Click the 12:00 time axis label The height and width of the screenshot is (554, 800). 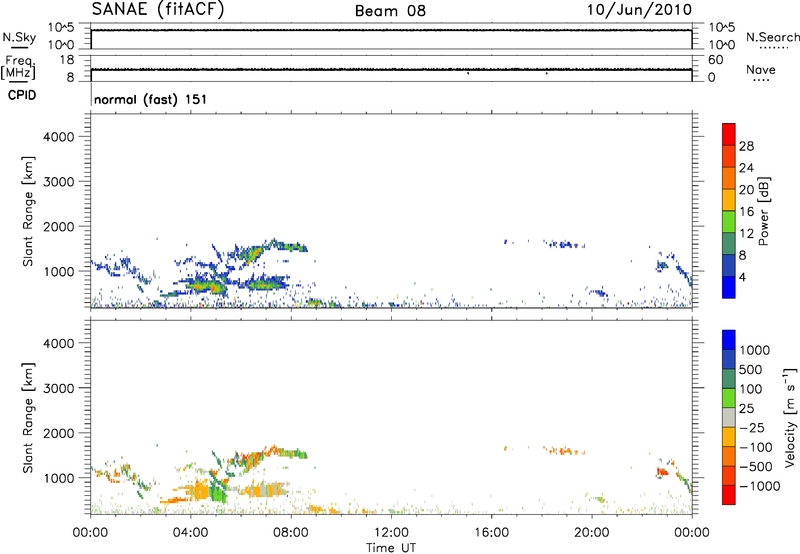(391, 532)
